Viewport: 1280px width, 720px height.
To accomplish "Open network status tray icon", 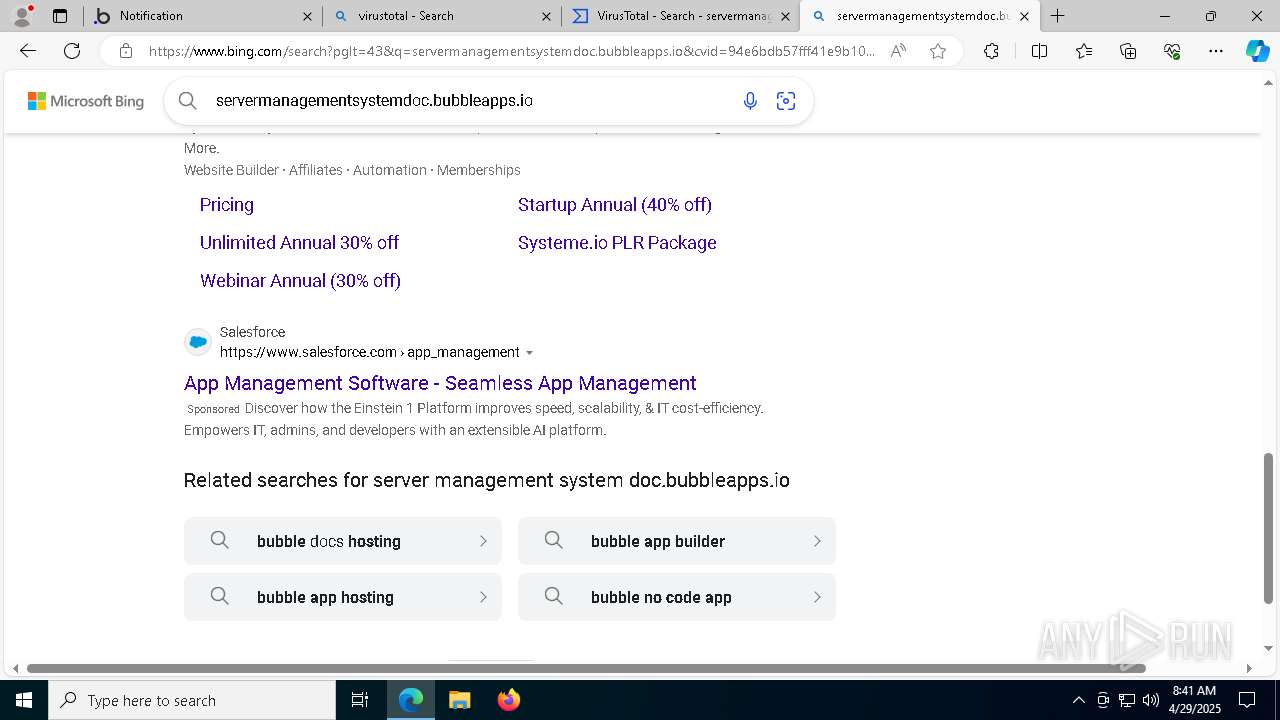I will pyautogui.click(x=1126, y=700).
